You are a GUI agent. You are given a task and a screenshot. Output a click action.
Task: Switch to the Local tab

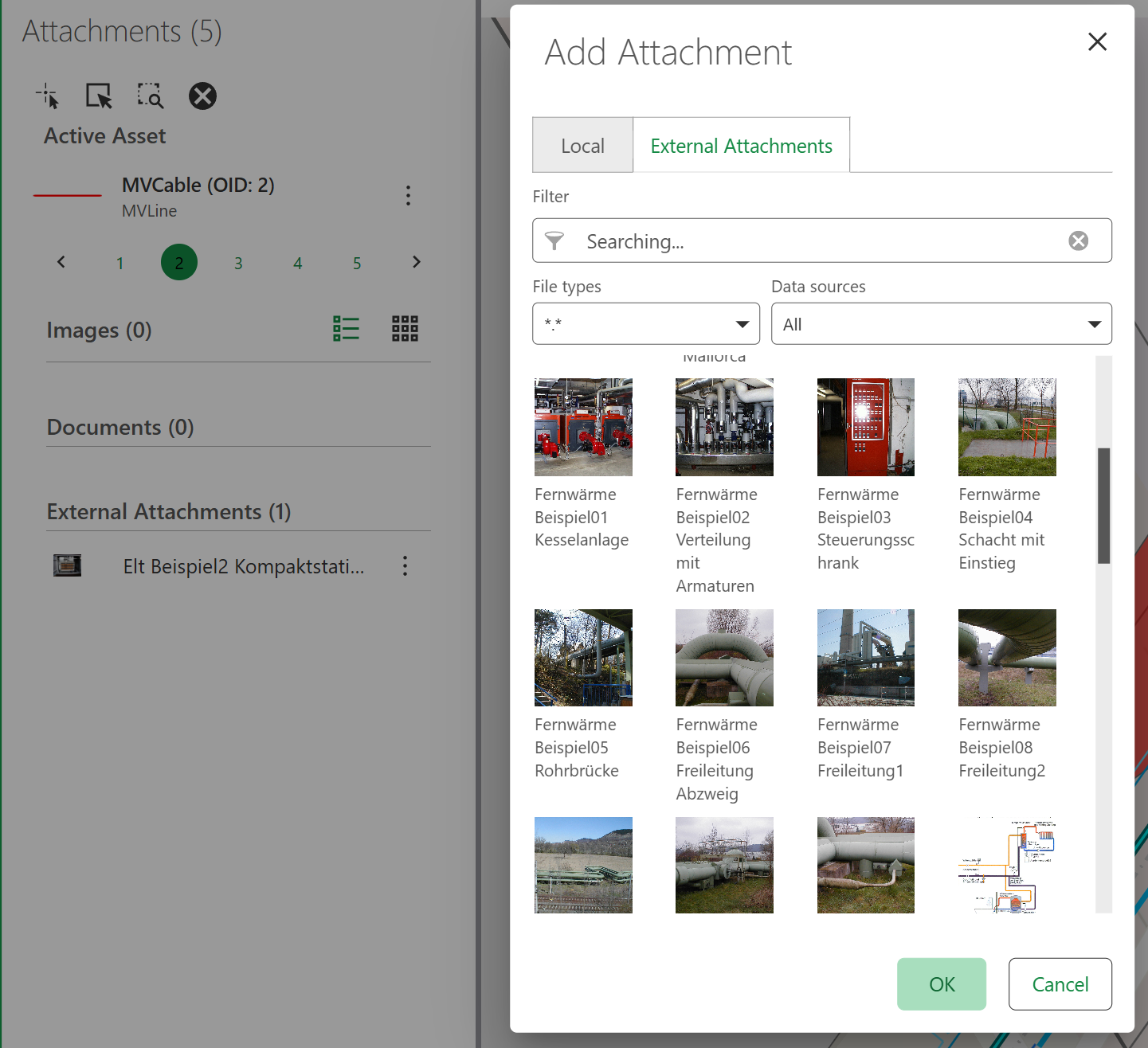click(x=582, y=145)
